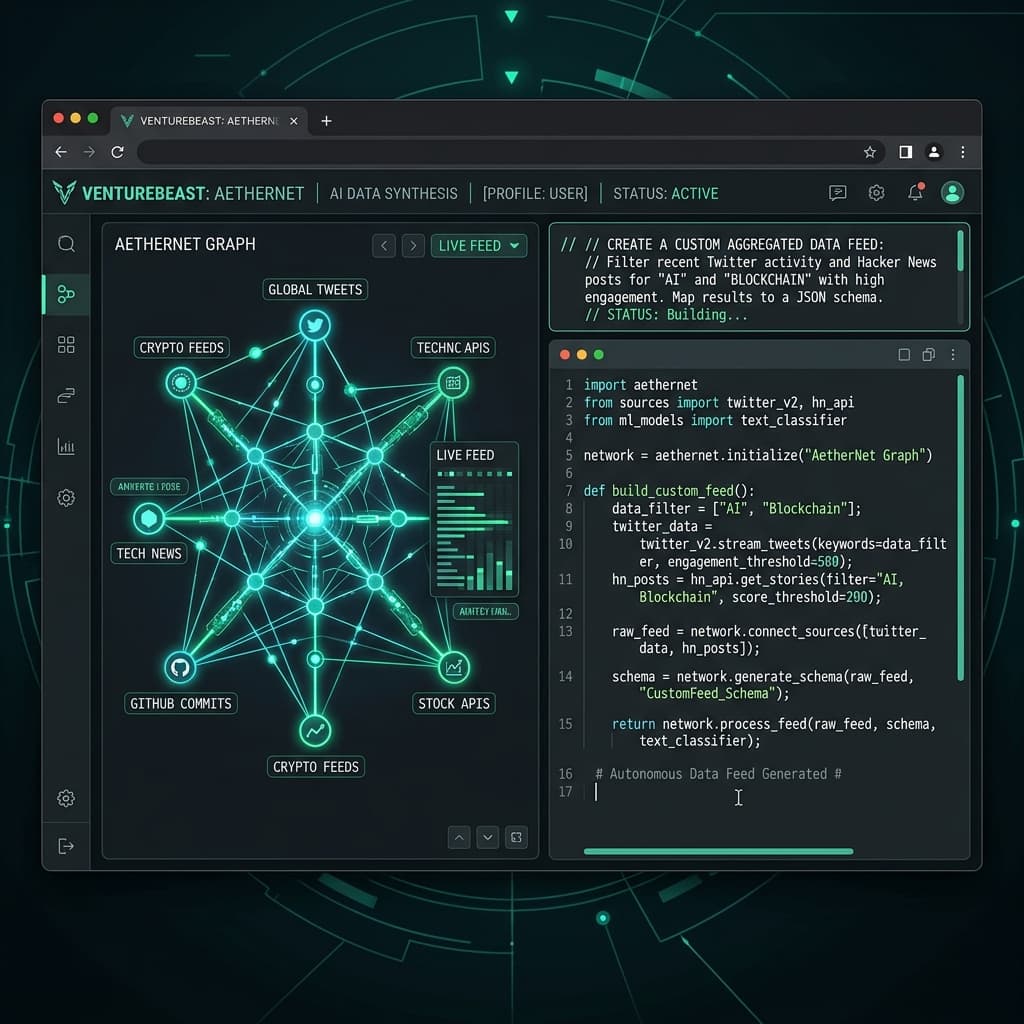The image size is (1024, 1024).
Task: Open header settings gear
Action: tap(876, 193)
